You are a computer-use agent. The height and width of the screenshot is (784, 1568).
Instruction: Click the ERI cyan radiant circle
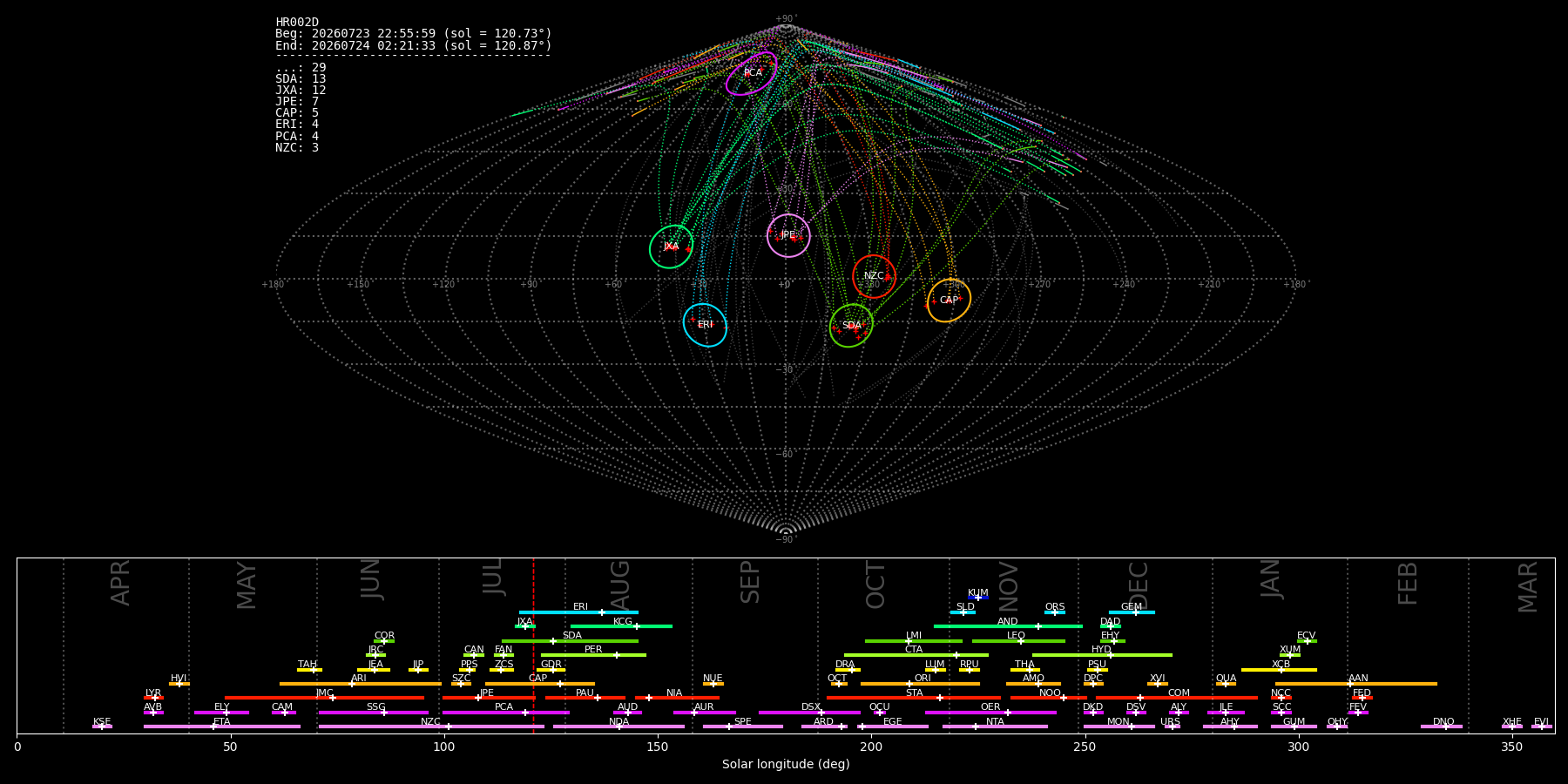(x=705, y=325)
